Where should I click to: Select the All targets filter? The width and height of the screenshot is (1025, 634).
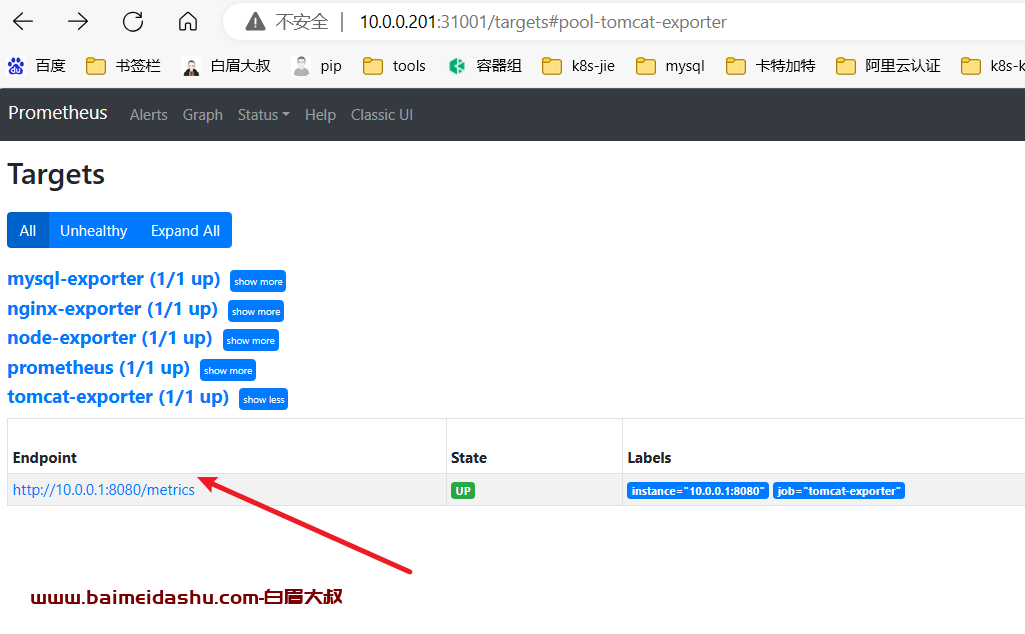[27, 231]
